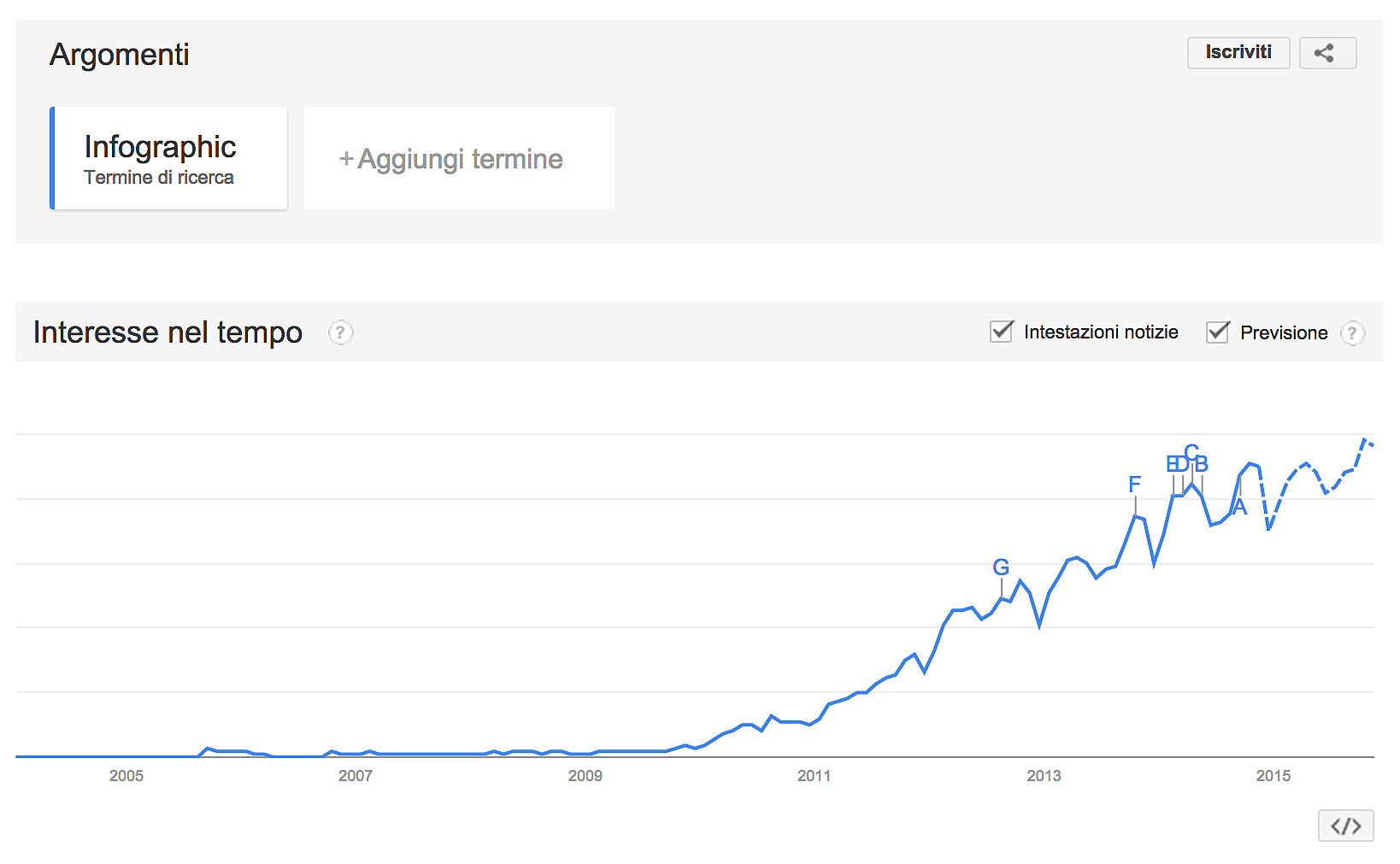This screenshot has width=1400, height=864.
Task: Open the embed code icon
Action: [1345, 826]
